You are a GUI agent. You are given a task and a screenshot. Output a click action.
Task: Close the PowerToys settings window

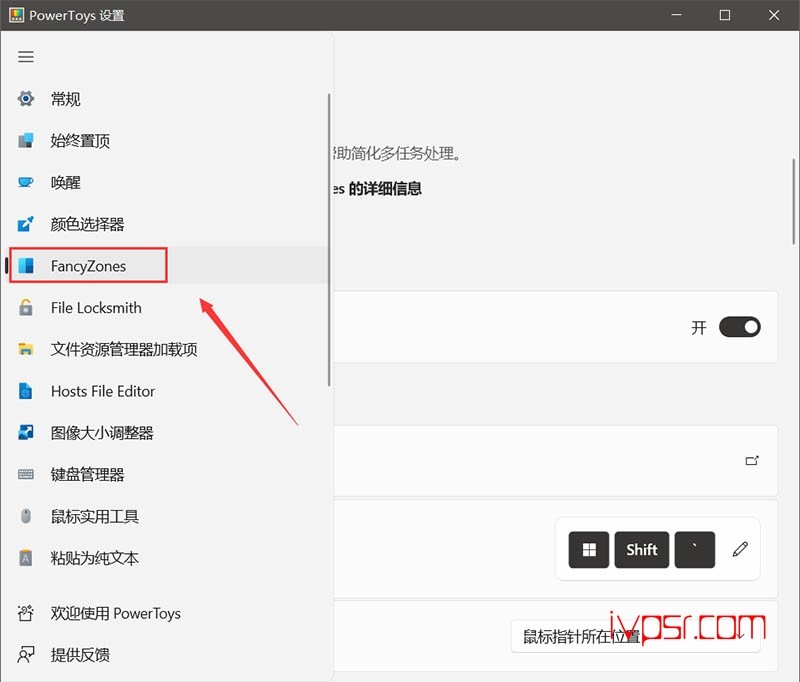773,15
